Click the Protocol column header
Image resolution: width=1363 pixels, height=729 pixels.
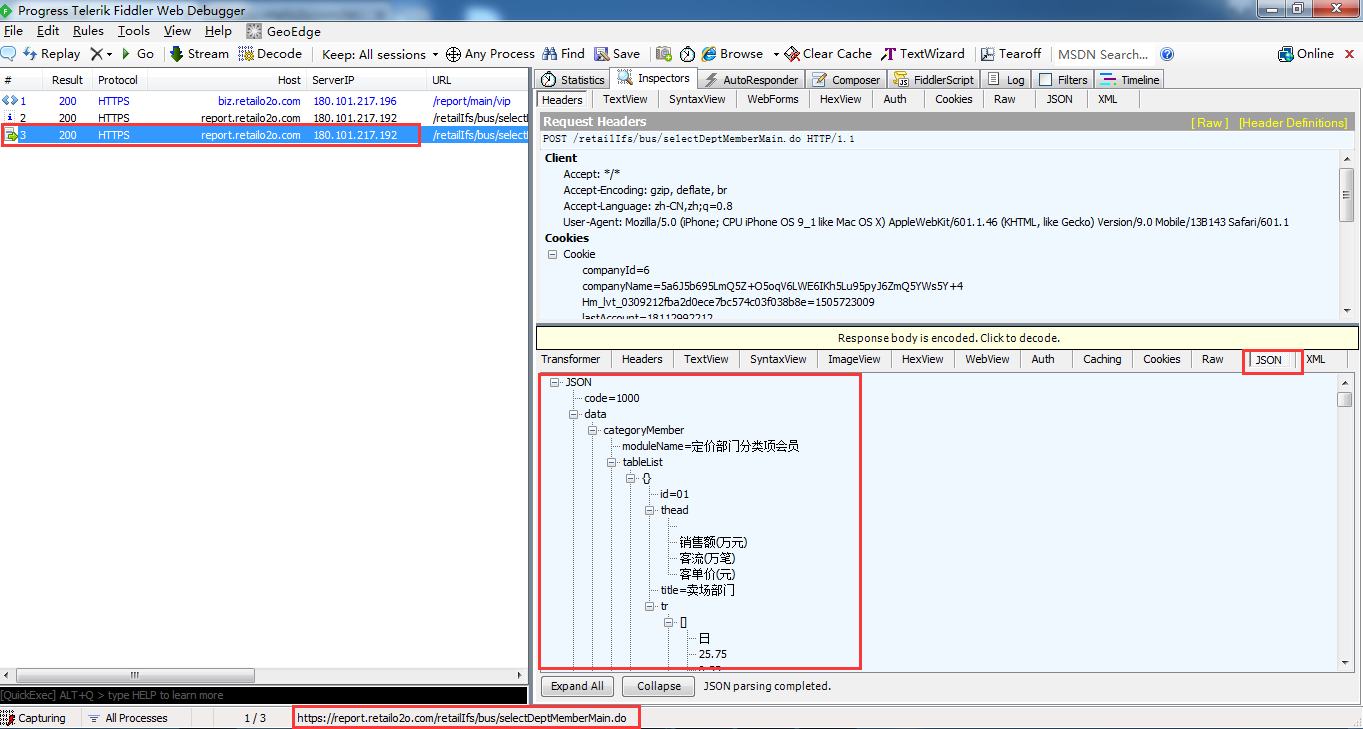pos(118,80)
